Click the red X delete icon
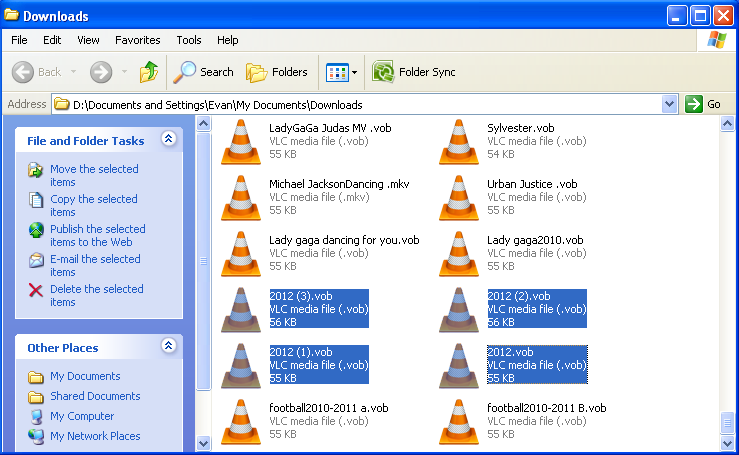The image size is (739, 455). pos(36,290)
